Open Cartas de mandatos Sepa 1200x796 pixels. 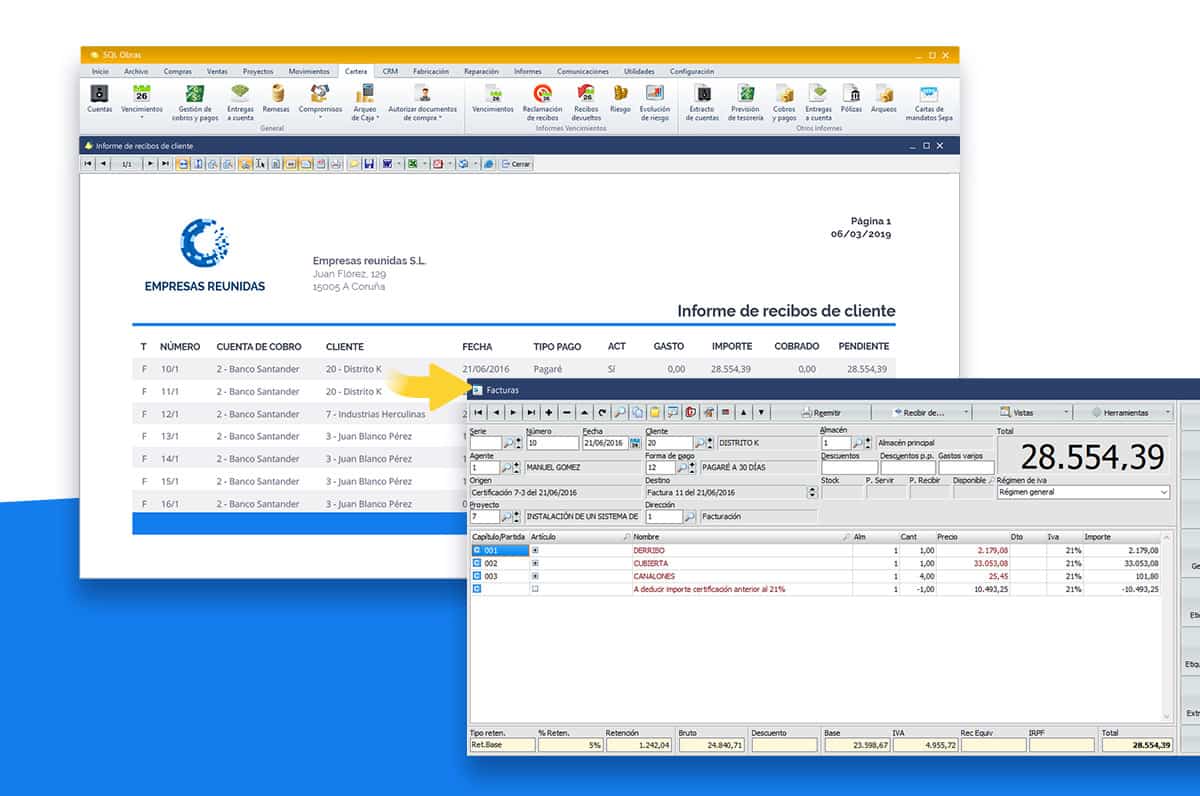tap(929, 96)
